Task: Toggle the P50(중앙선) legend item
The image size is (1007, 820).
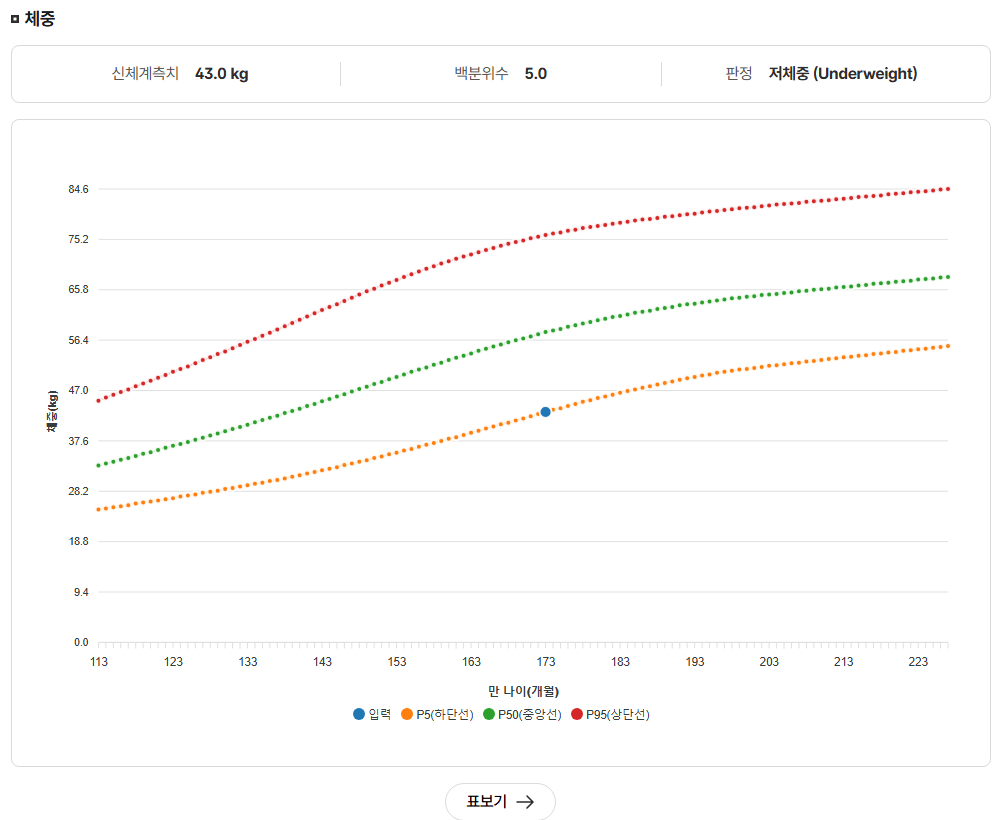Action: tap(522, 714)
